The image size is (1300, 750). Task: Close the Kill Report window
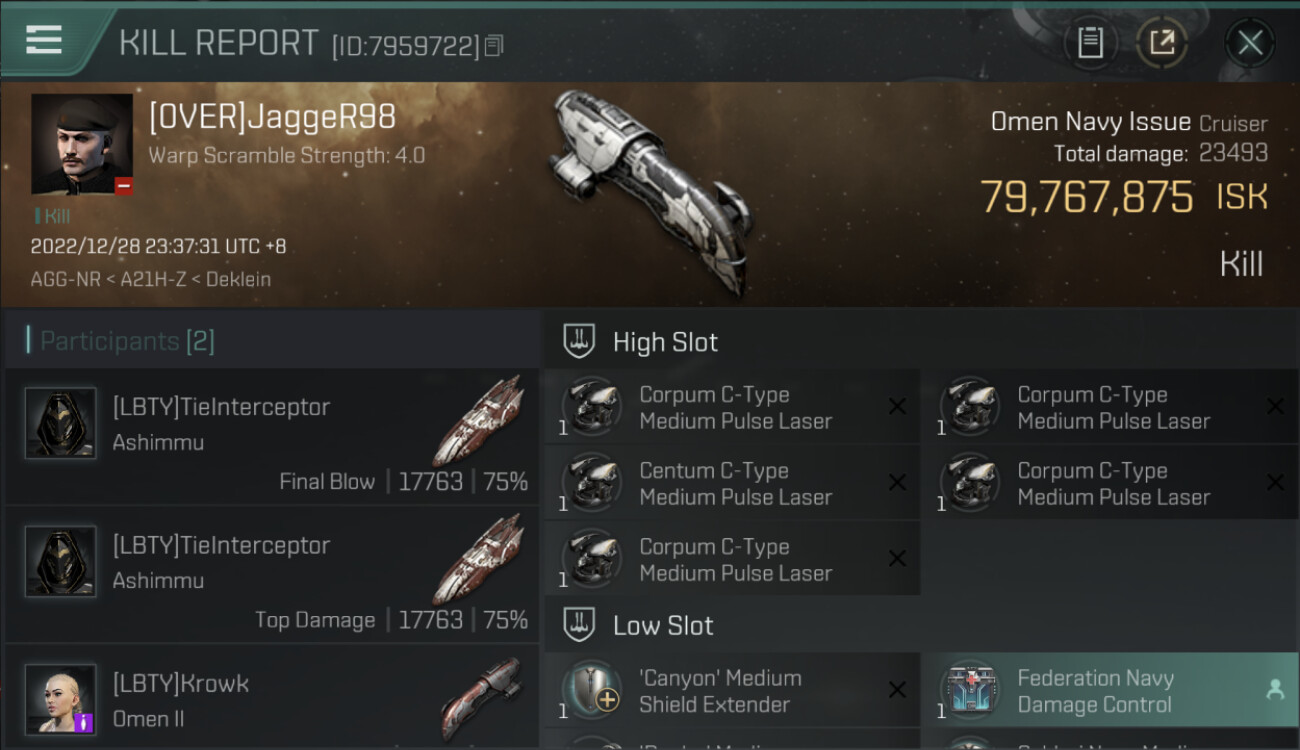(x=1249, y=43)
